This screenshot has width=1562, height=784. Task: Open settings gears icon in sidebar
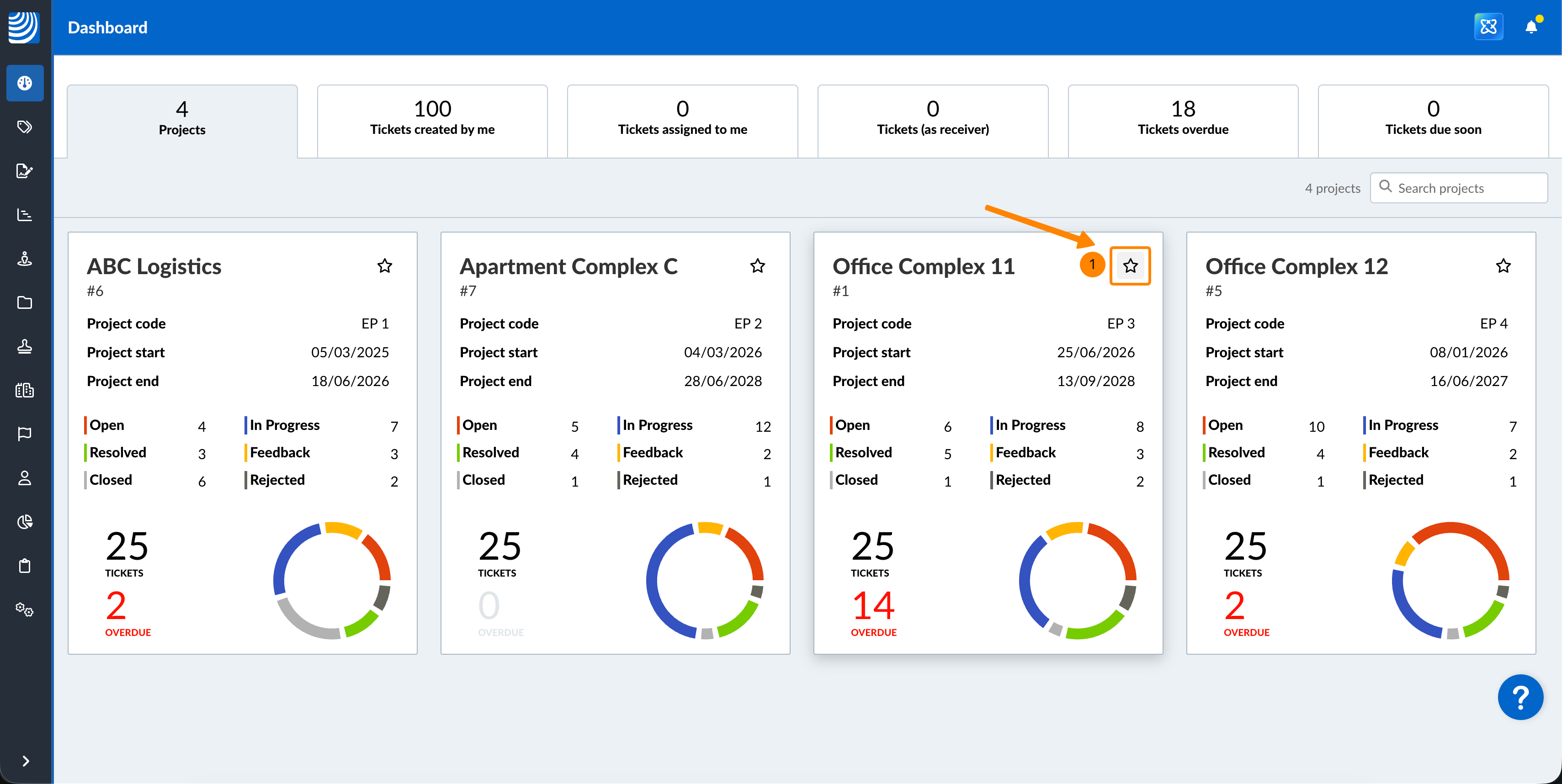[24, 609]
